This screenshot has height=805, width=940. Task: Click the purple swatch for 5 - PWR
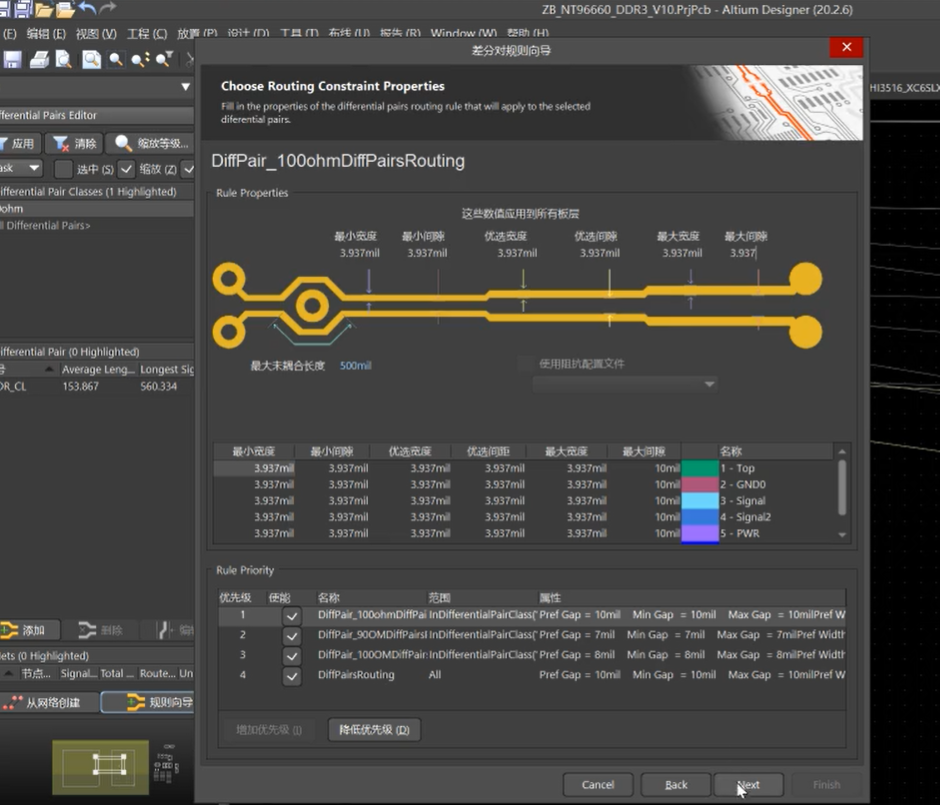[x=700, y=533]
